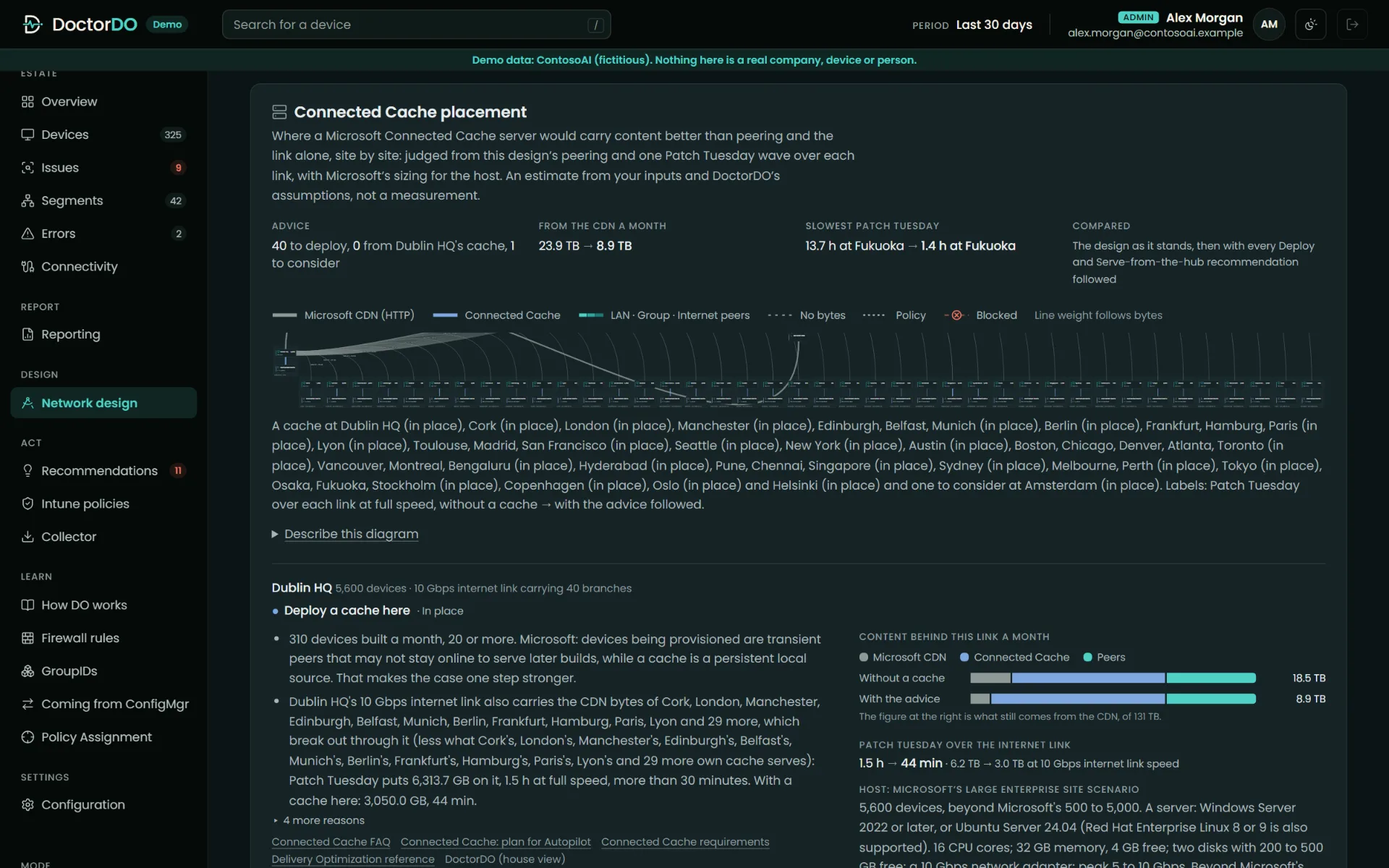The image size is (1389, 868).
Task: Click the Connected Cache legend swatch dot
Action: point(964,658)
